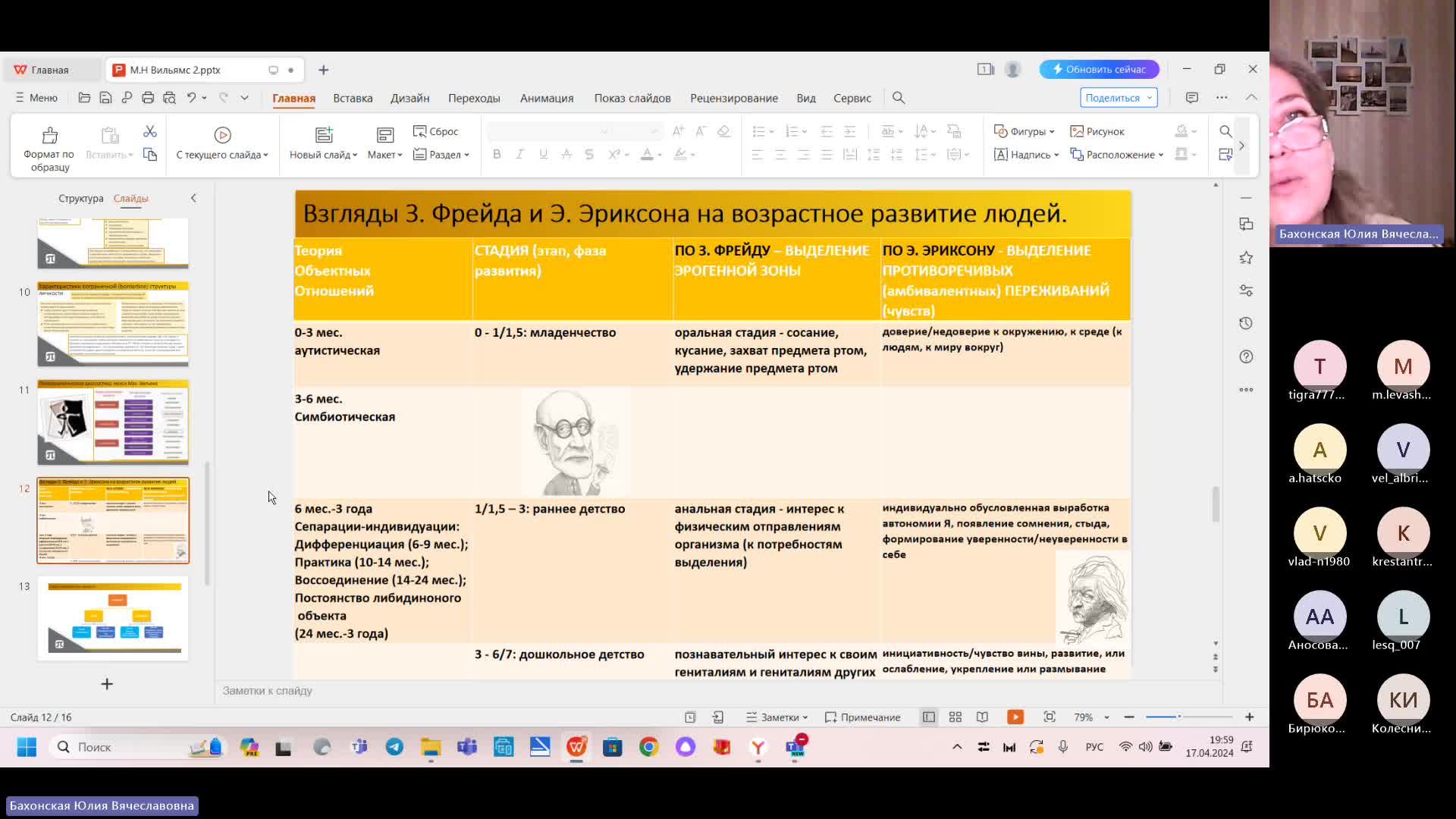Click zoom in plus button
The height and width of the screenshot is (819, 1456).
pos(1250,717)
